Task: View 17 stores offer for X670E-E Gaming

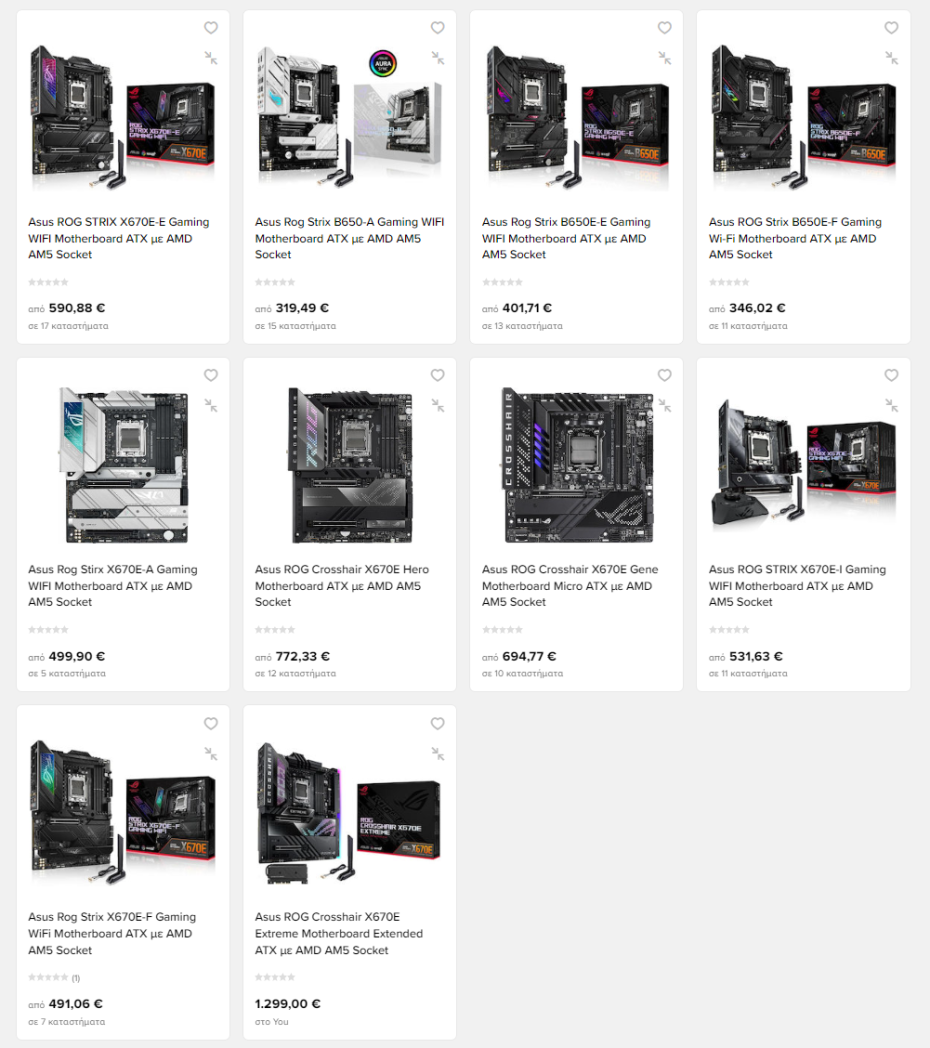Action: point(68,326)
